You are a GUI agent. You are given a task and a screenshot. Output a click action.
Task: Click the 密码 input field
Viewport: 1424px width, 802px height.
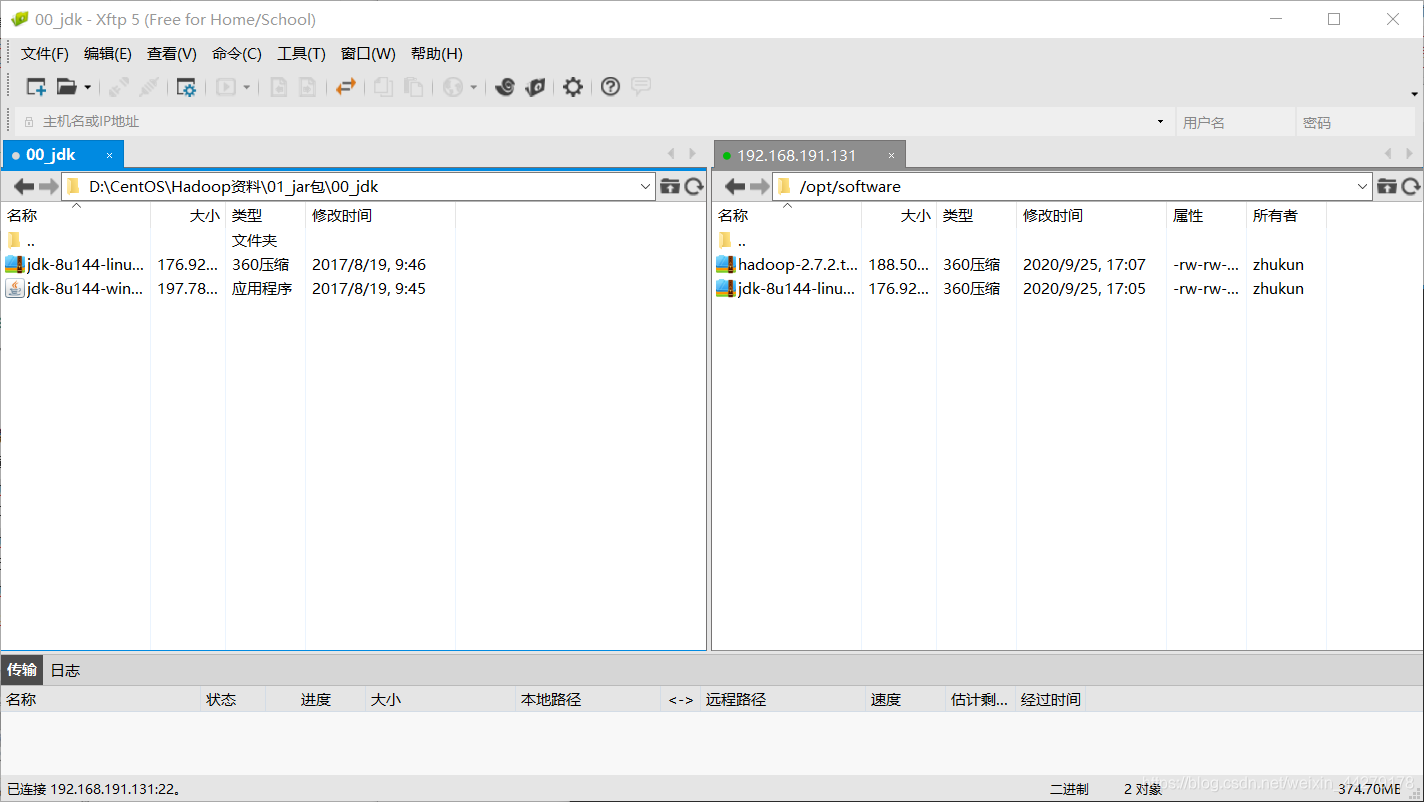pyautogui.click(x=1357, y=122)
